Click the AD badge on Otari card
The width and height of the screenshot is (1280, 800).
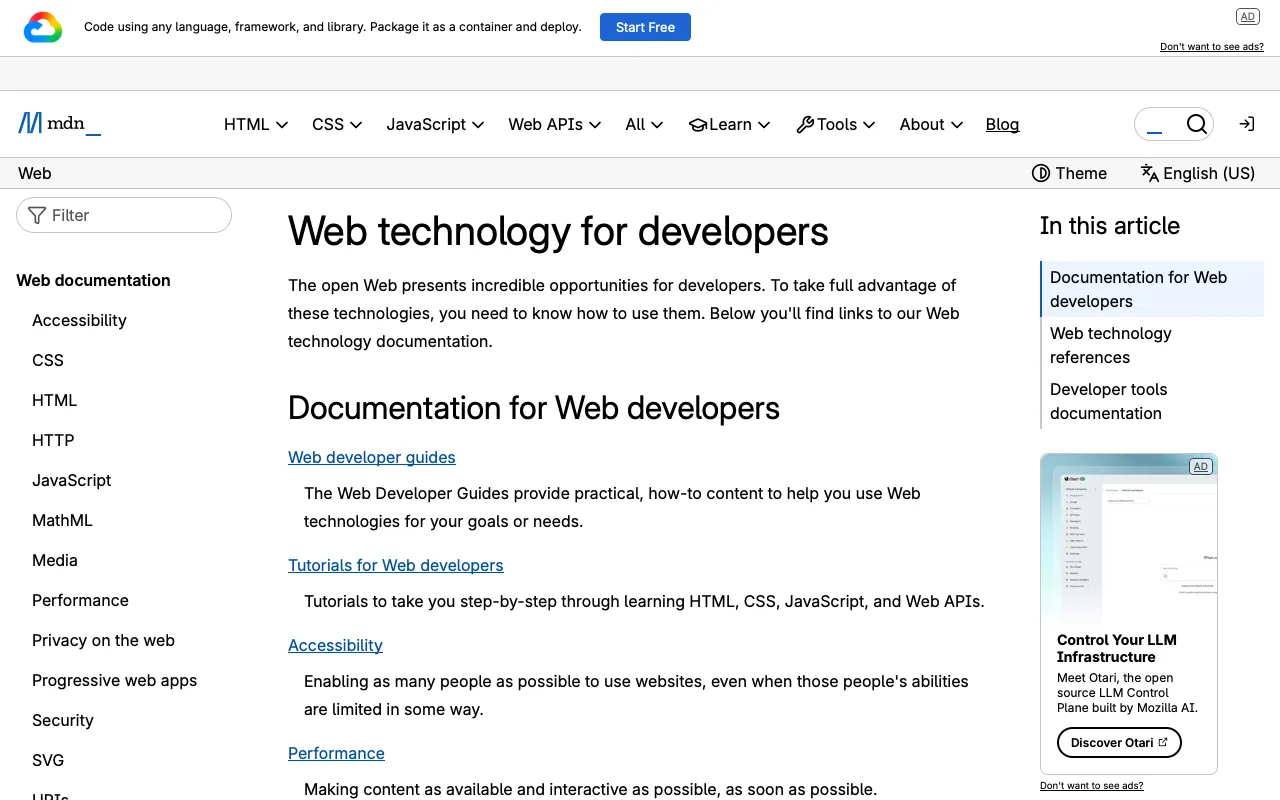click(x=1200, y=467)
